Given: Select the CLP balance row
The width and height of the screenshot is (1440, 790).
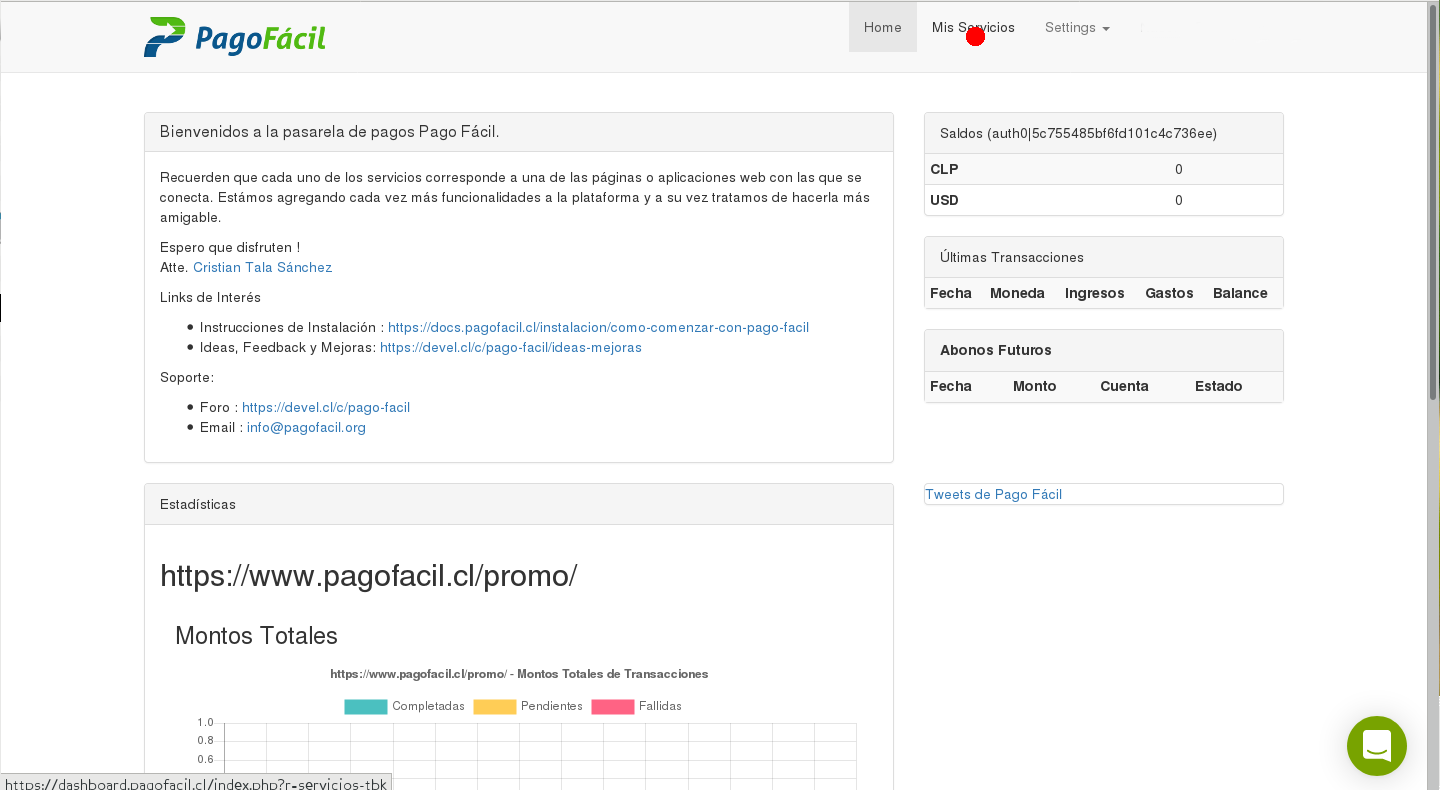Looking at the screenshot, I should 1104,169.
